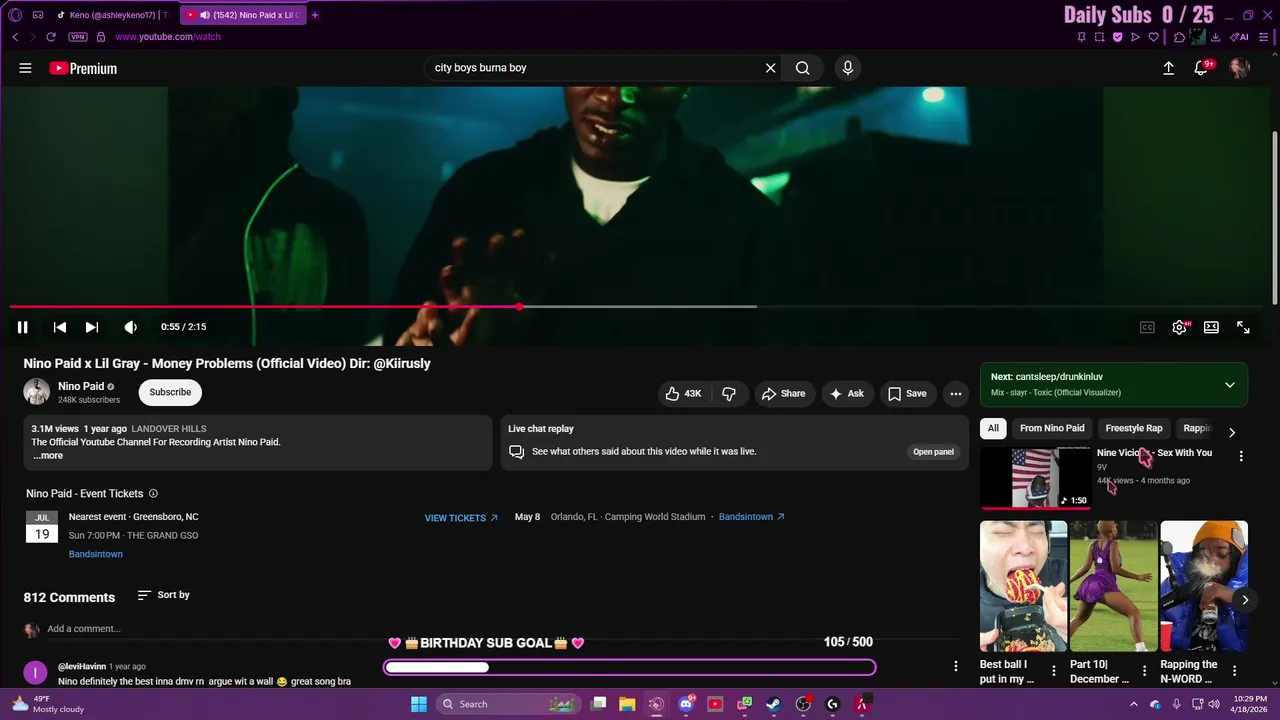Toggle theater mode
Screen dimensions: 1280x720
(x=1211, y=327)
